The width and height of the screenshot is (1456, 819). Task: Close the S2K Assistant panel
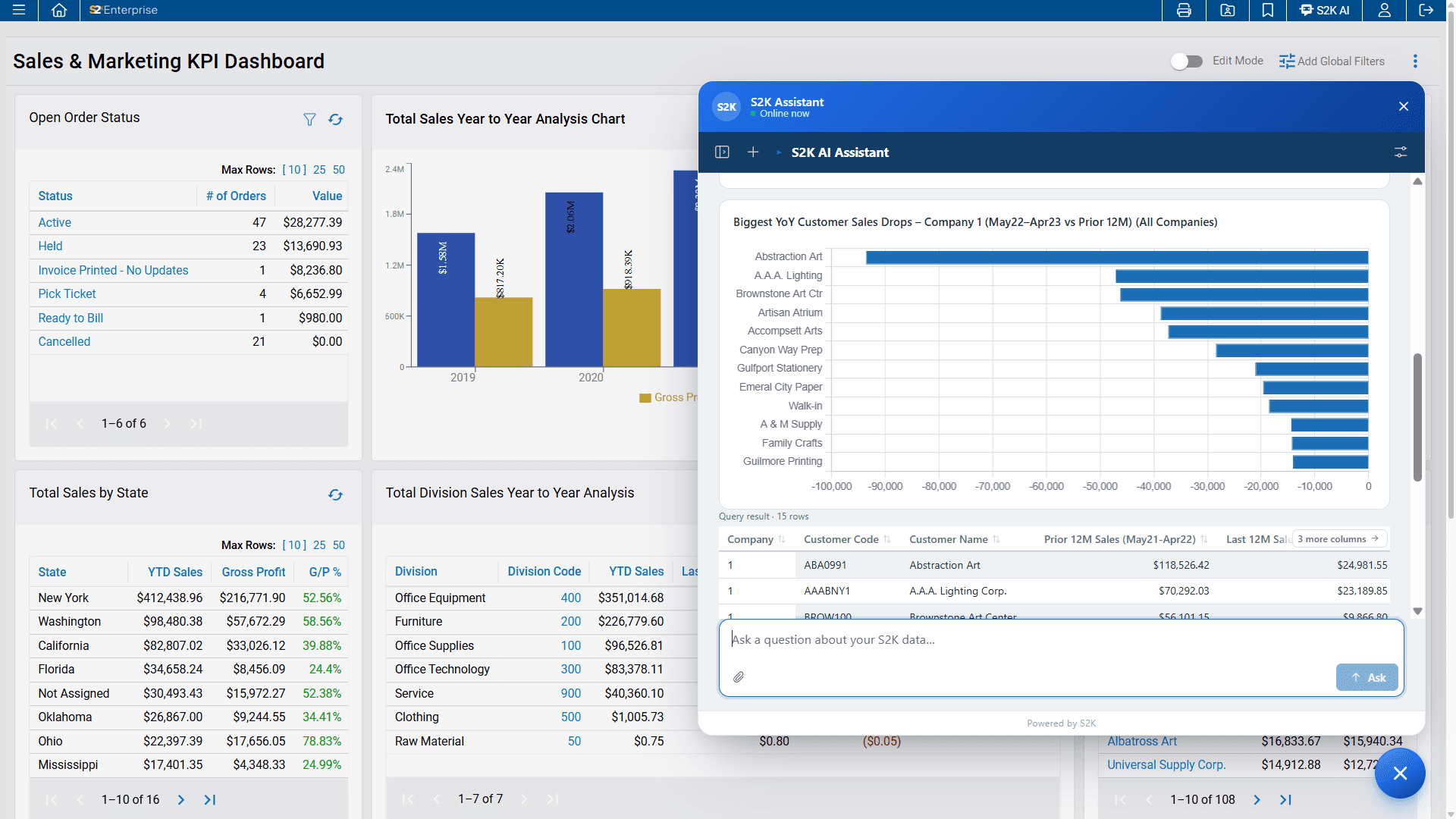(1404, 106)
